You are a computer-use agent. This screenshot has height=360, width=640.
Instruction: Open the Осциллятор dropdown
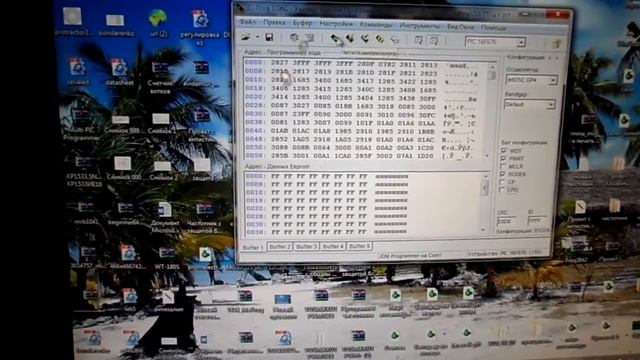[553, 80]
